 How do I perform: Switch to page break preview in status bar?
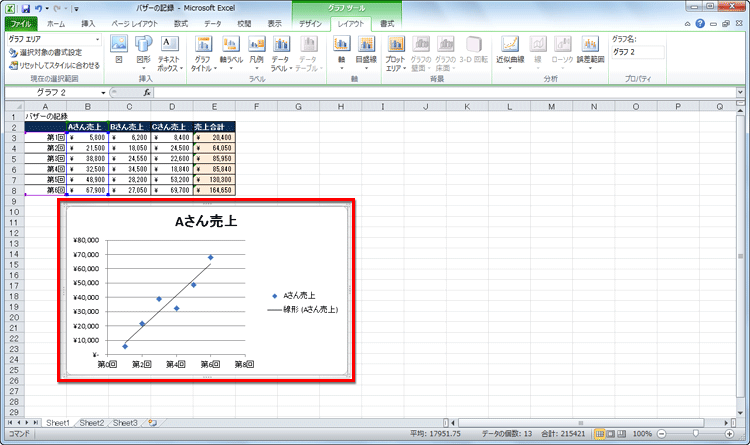tap(622, 434)
